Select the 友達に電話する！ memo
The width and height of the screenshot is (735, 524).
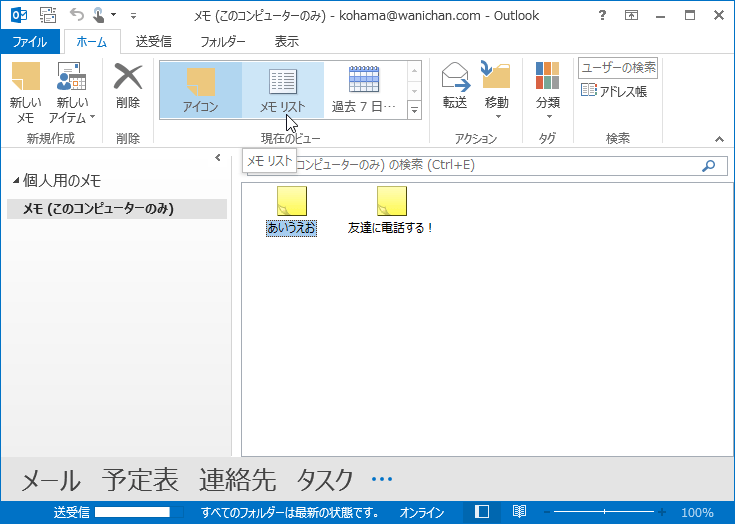tap(391, 211)
